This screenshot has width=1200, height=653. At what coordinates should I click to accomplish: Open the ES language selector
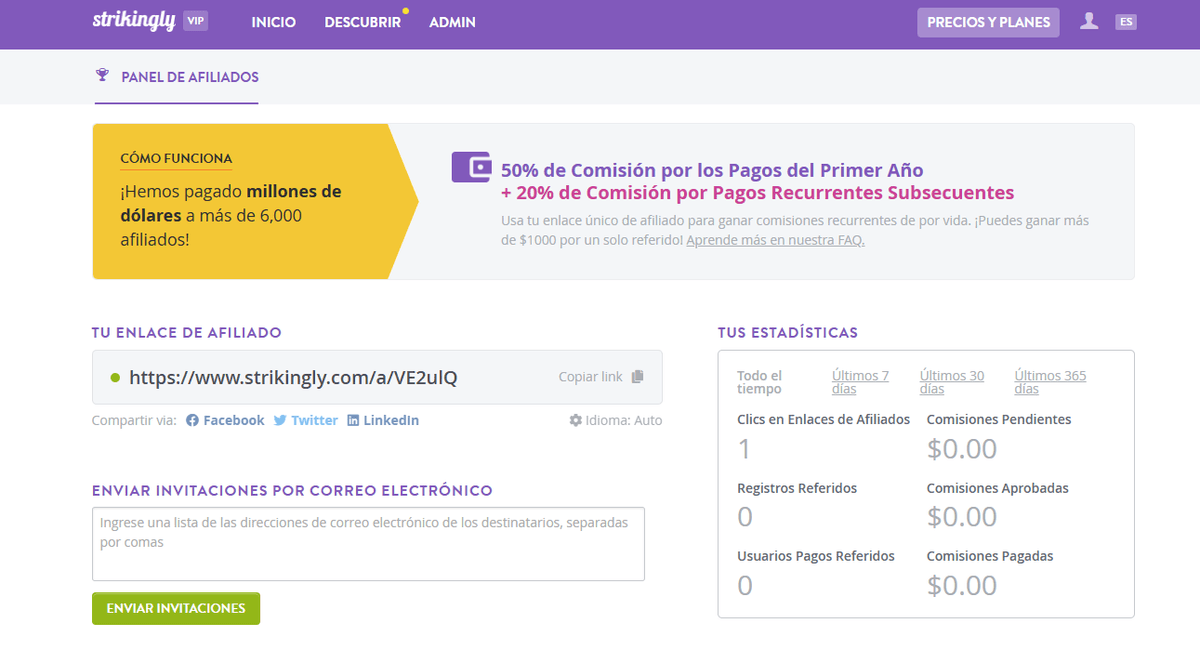pyautogui.click(x=1126, y=20)
